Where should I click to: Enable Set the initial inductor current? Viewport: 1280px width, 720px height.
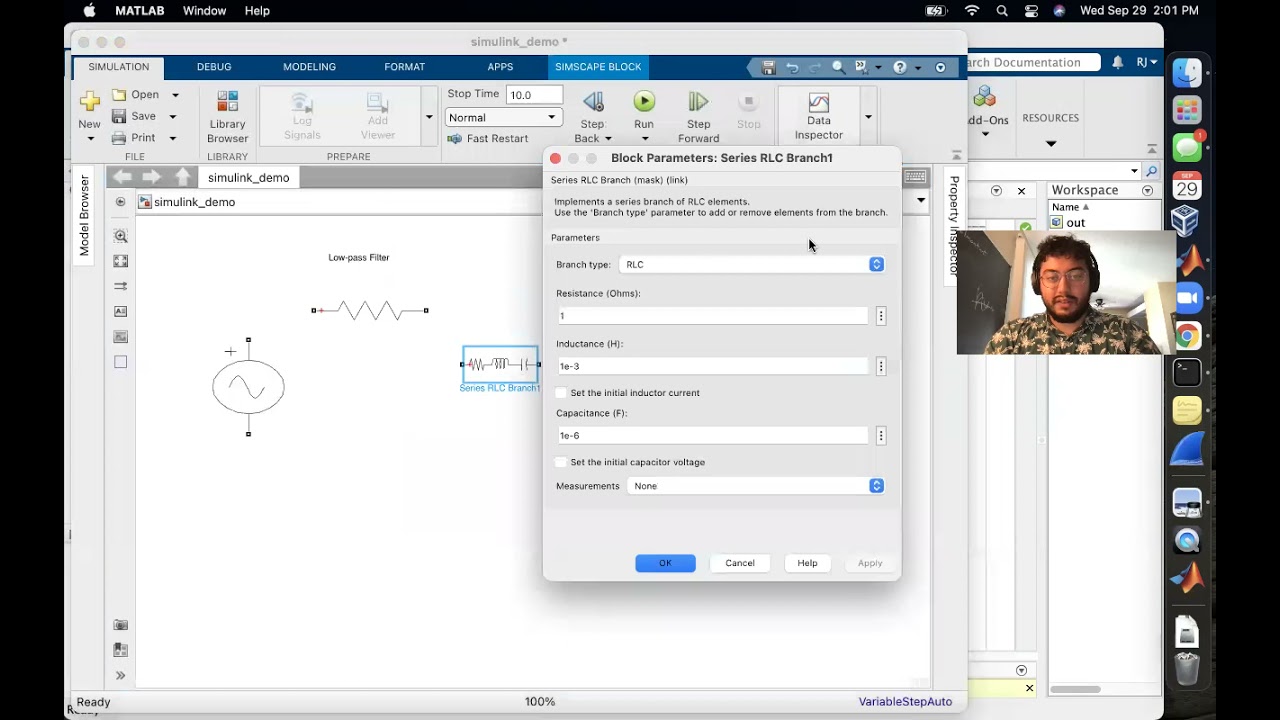tap(561, 393)
